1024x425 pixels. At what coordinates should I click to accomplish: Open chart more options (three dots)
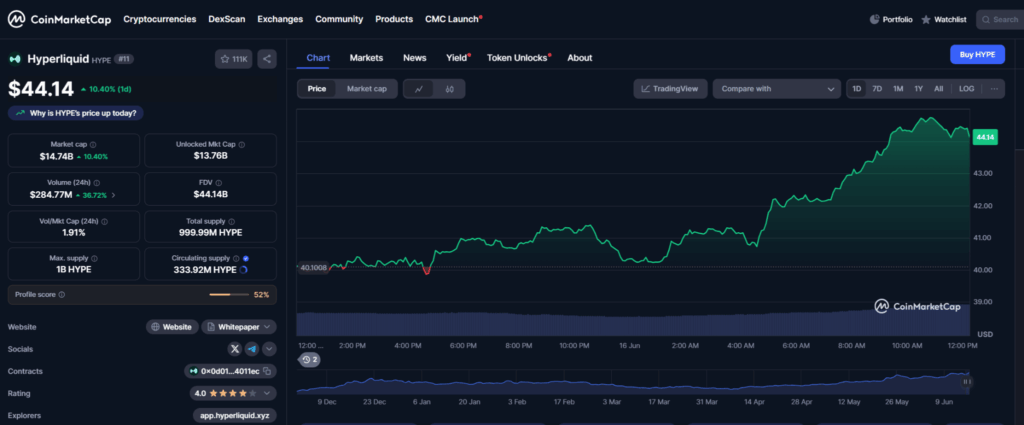click(994, 89)
